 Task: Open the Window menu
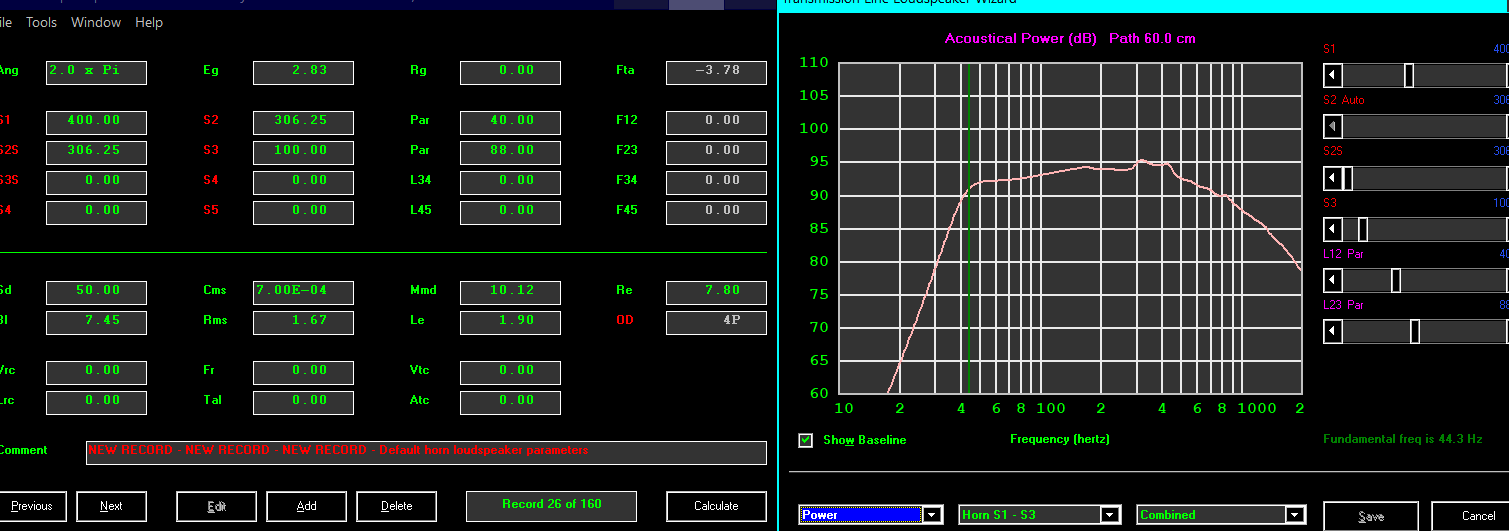96,22
